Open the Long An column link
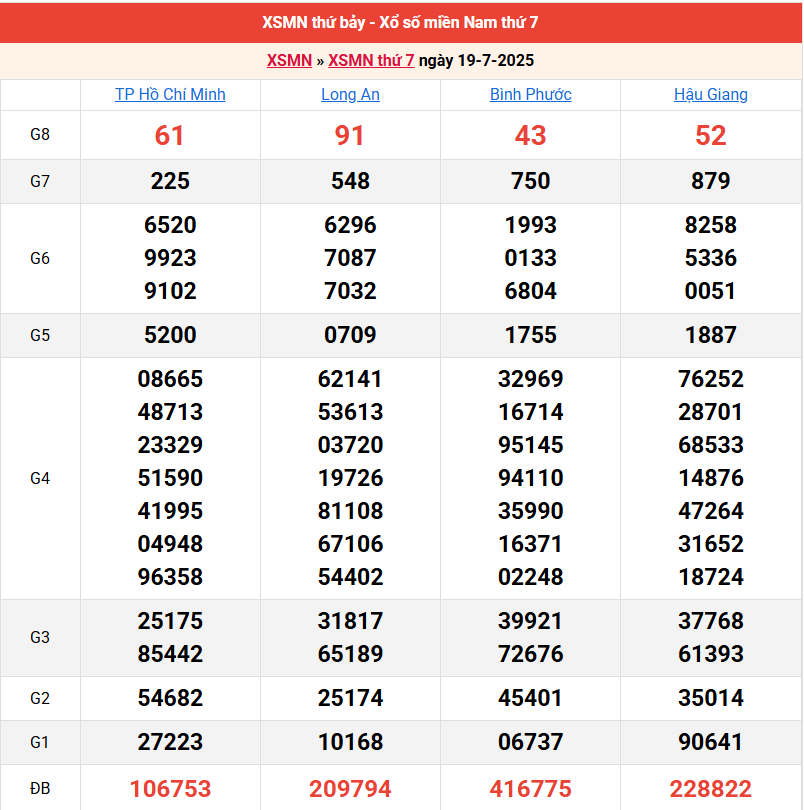804x810 pixels. click(350, 95)
